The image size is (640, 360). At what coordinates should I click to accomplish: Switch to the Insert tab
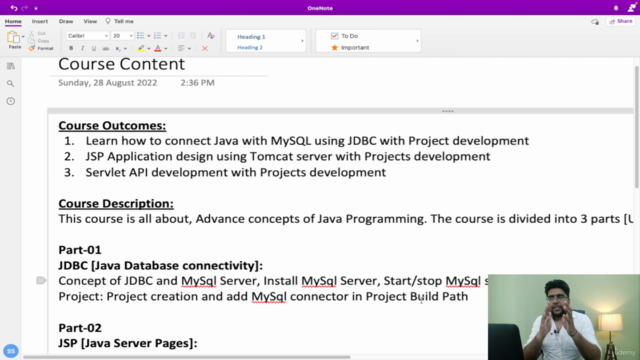tap(40, 21)
